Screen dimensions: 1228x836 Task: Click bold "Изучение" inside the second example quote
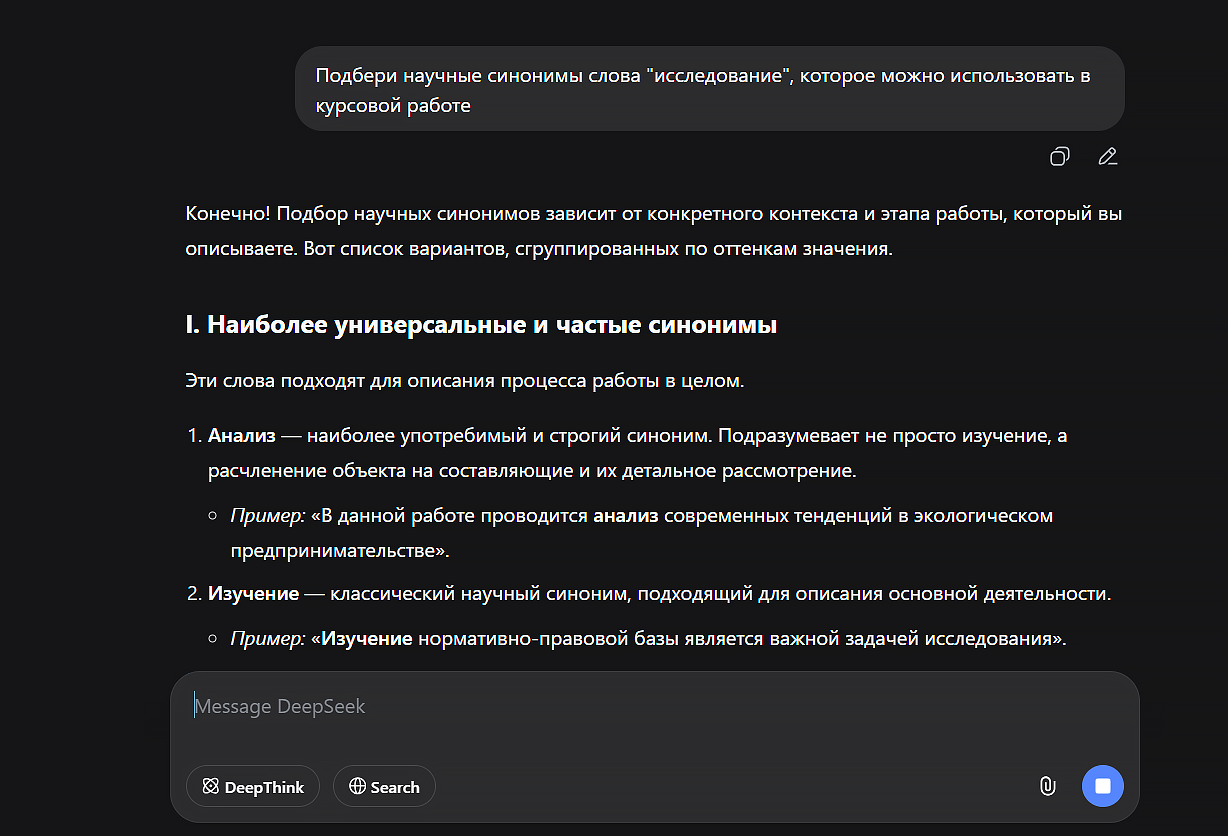pyautogui.click(x=367, y=638)
